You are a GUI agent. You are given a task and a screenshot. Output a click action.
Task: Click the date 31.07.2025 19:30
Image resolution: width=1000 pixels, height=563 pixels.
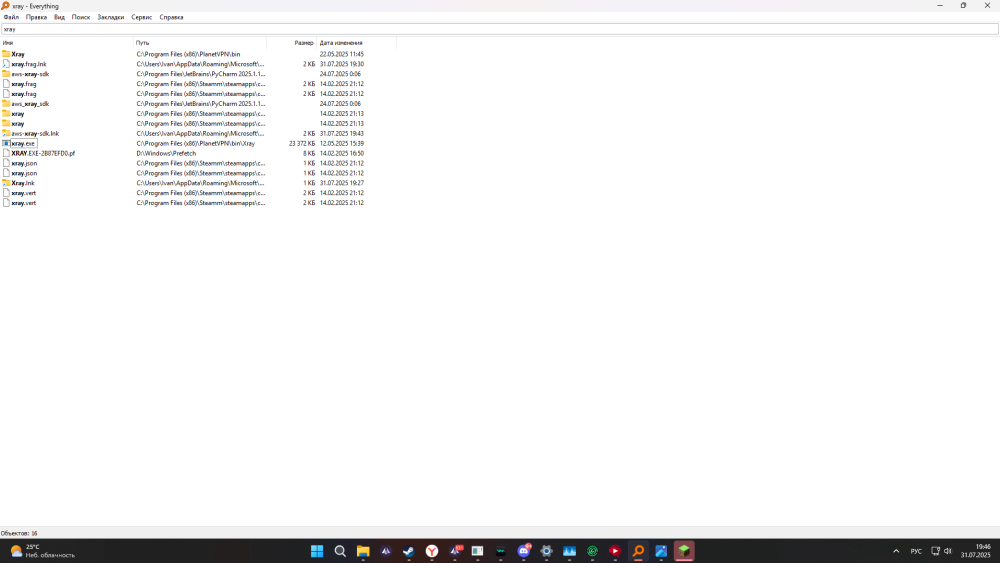tap(342, 64)
